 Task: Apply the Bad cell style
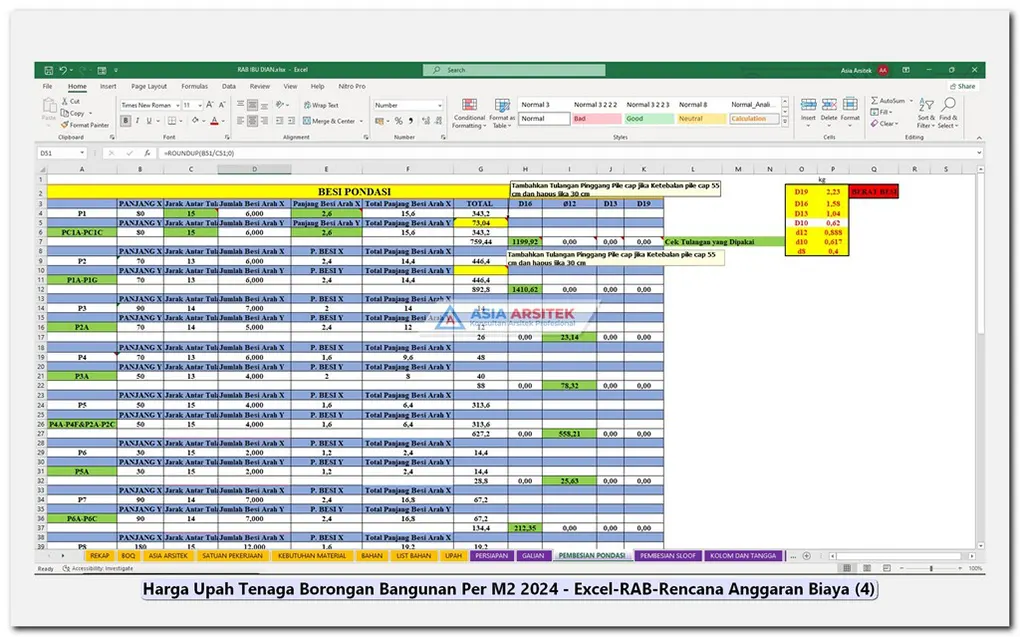(596, 118)
